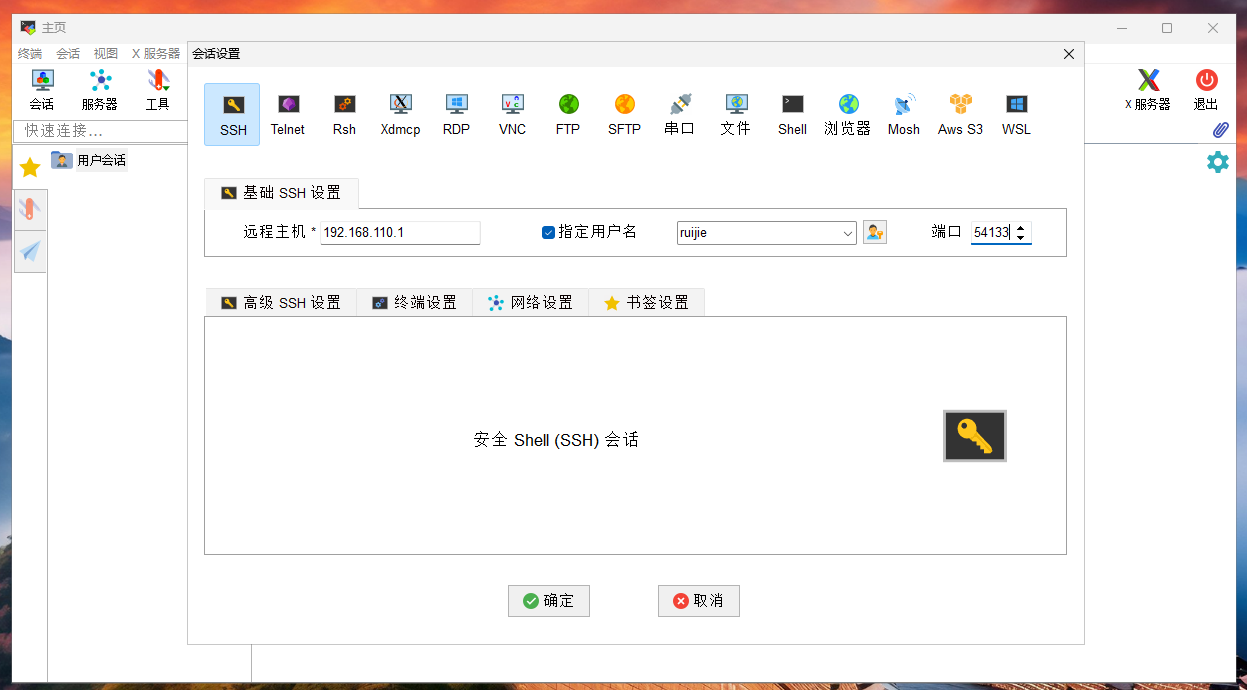Click the 远程主机 address input field

[x=399, y=232]
